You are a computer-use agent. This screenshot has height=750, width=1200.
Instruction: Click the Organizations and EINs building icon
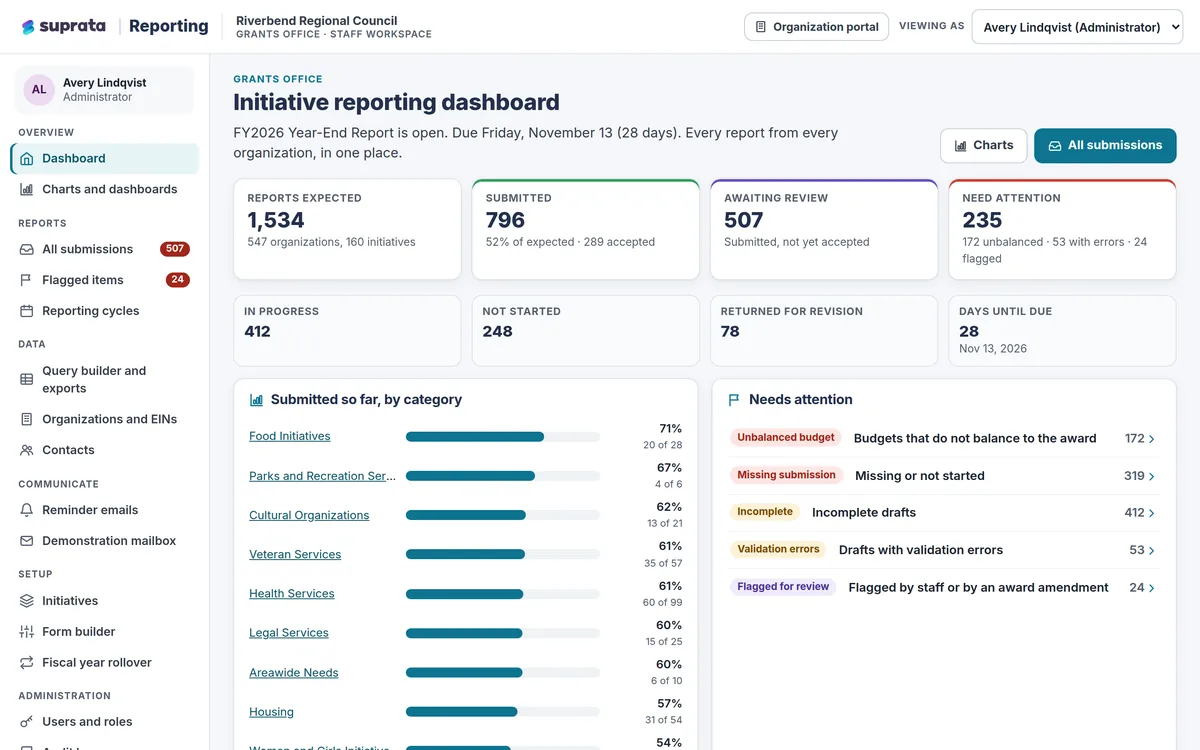point(27,419)
